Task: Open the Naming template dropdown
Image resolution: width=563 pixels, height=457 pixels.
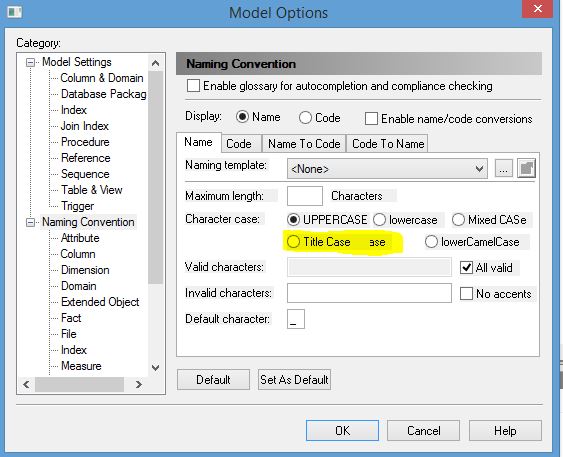Action: 387,168
